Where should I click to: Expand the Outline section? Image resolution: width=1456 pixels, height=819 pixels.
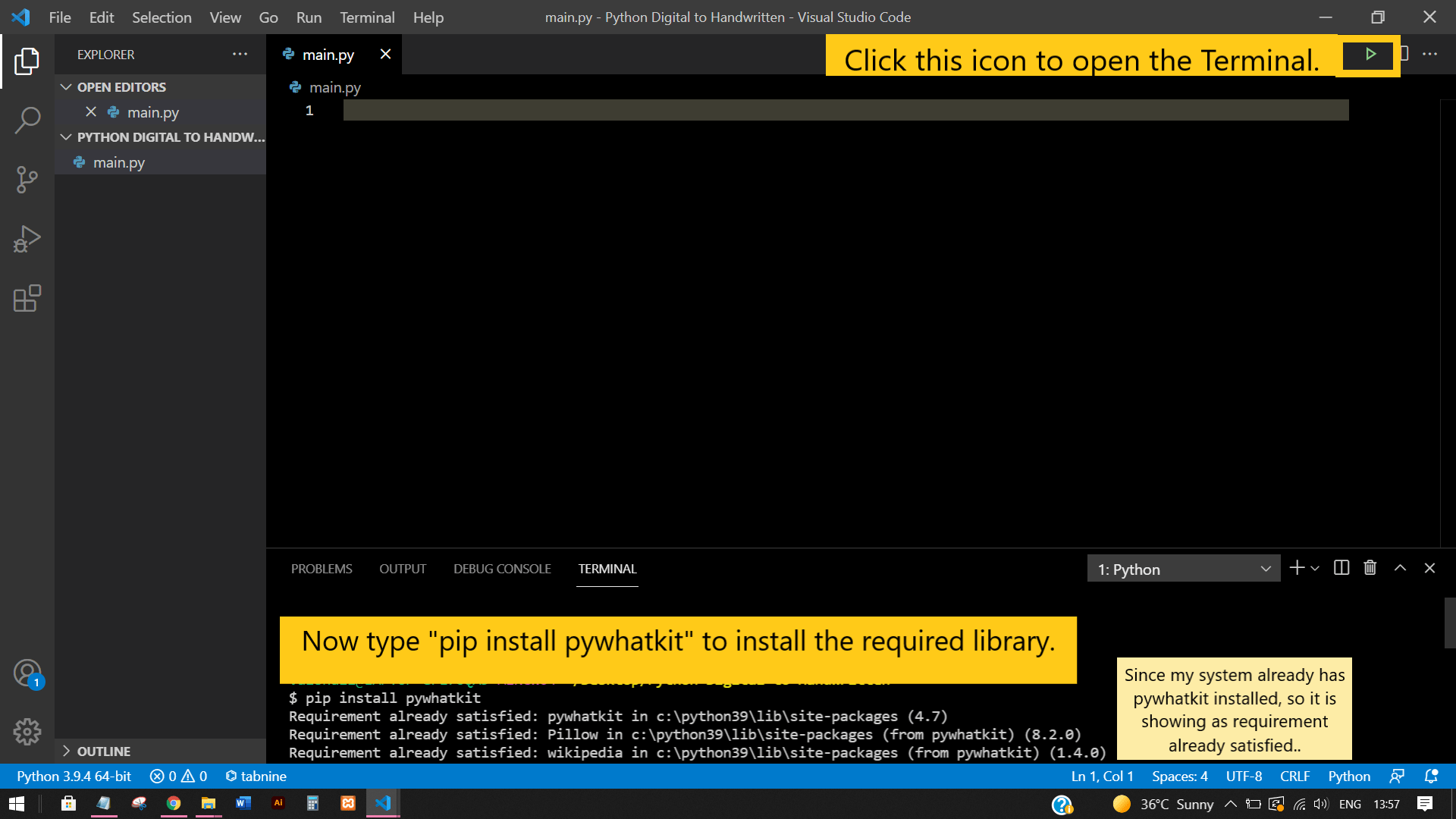[66, 751]
